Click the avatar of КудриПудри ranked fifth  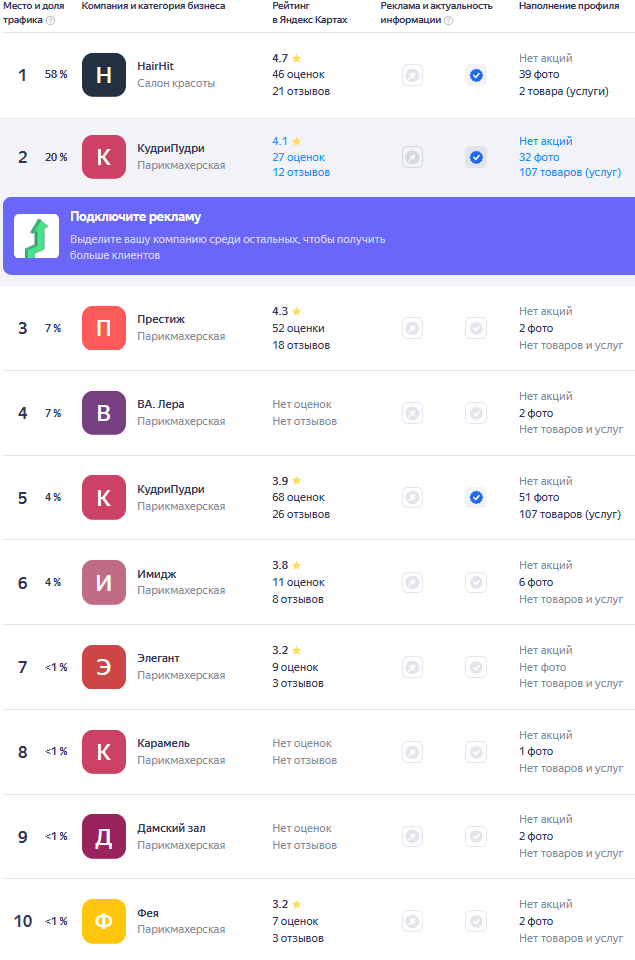tap(103, 498)
